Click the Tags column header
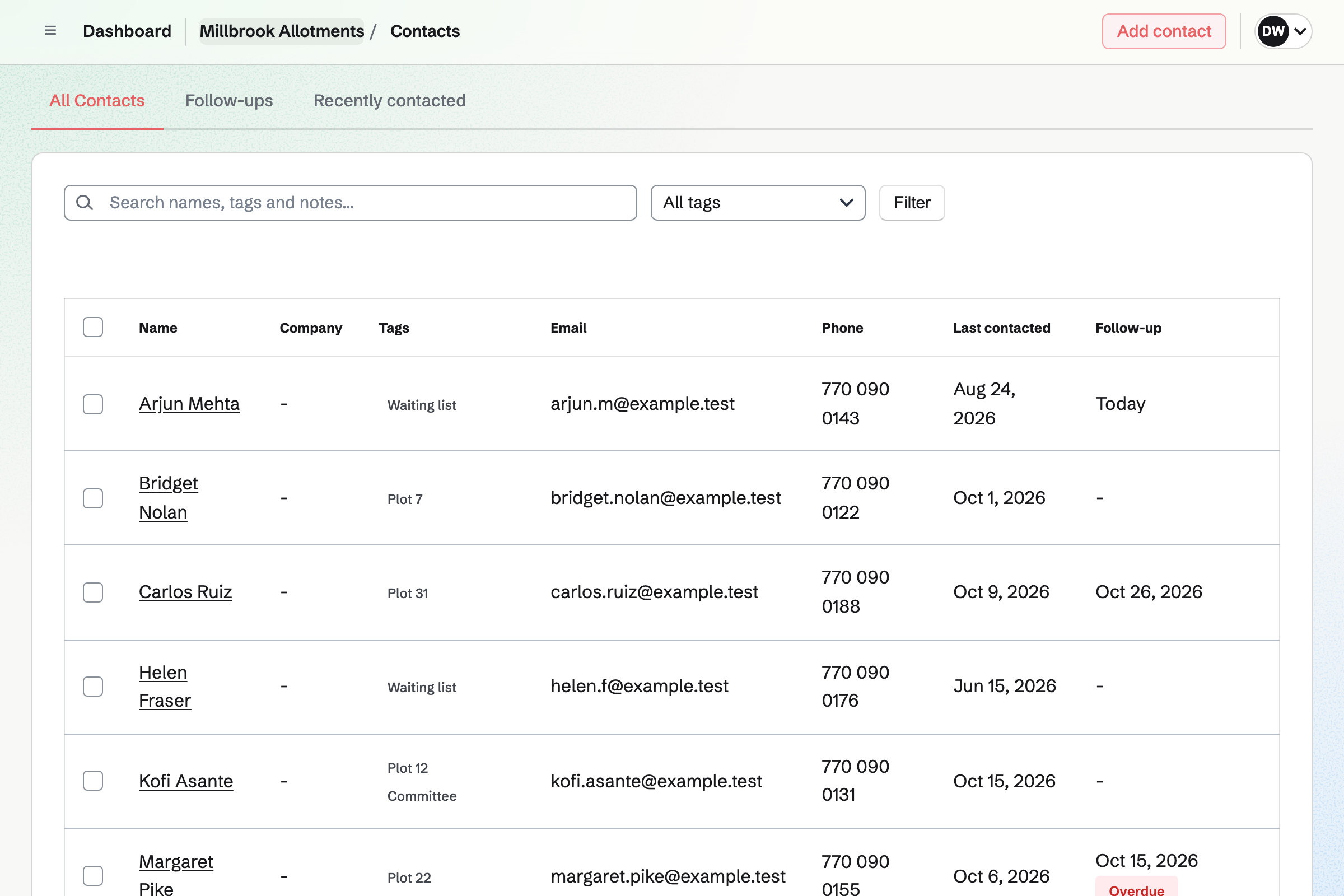 pos(394,328)
